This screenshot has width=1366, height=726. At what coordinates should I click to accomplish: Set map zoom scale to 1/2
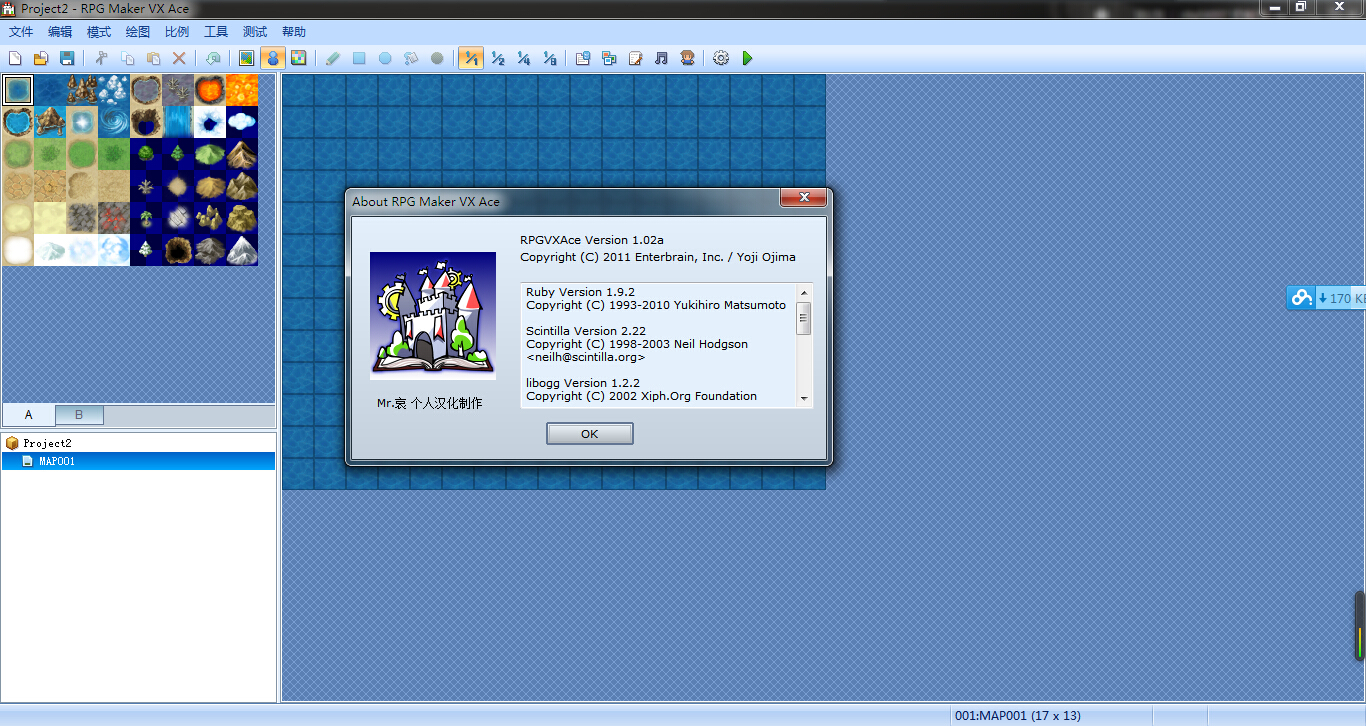[497, 59]
